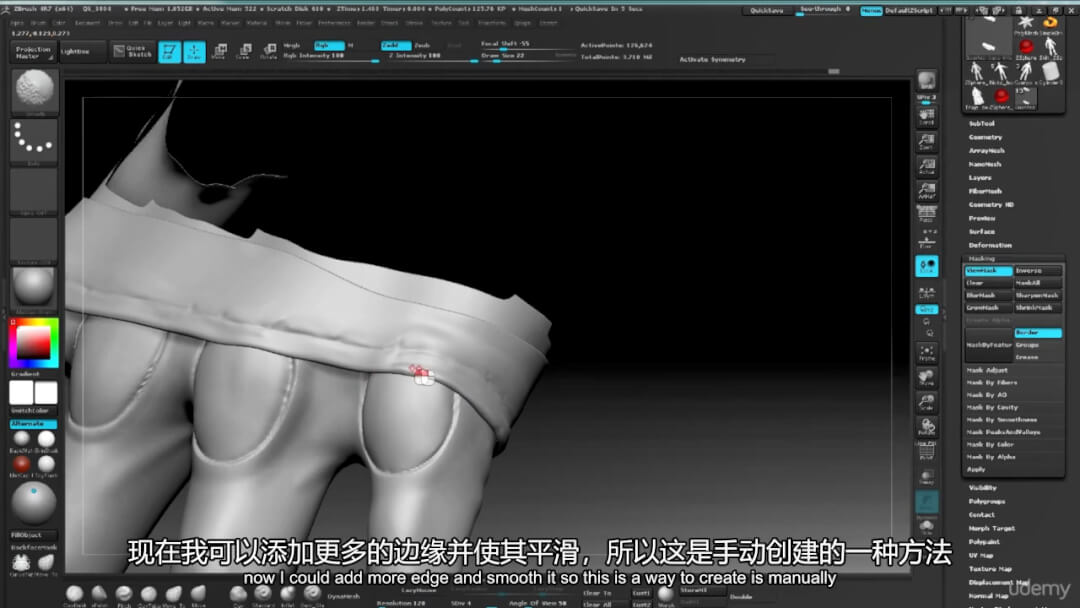This screenshot has height=608, width=1080.
Task: Click the Clear mask button
Action: pos(988,284)
